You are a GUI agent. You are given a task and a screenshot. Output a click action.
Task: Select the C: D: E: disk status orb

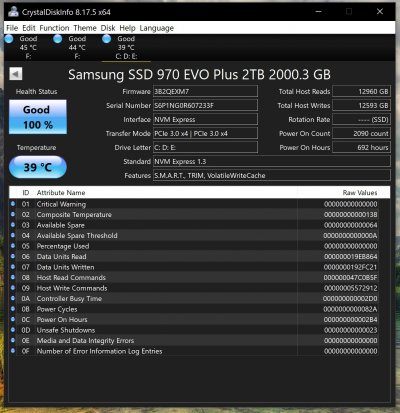click(x=107, y=39)
